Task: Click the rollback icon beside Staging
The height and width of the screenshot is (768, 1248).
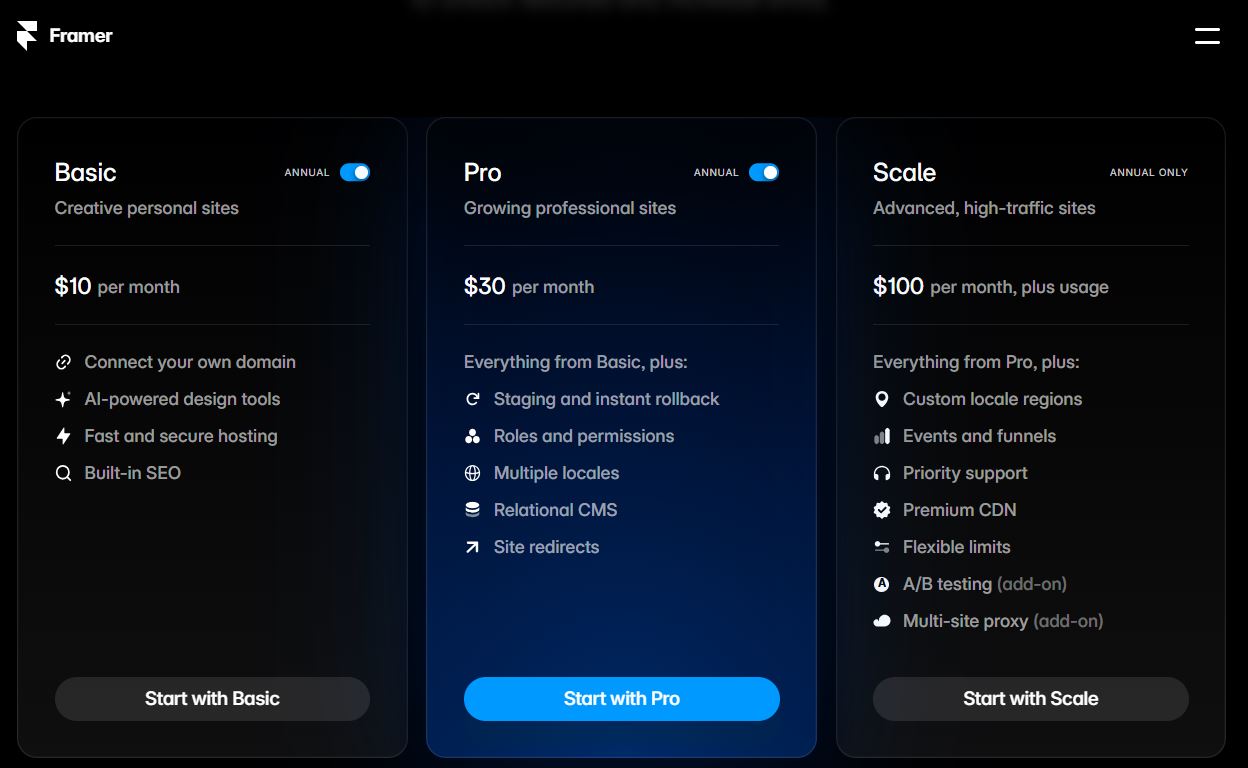Action: tap(473, 399)
